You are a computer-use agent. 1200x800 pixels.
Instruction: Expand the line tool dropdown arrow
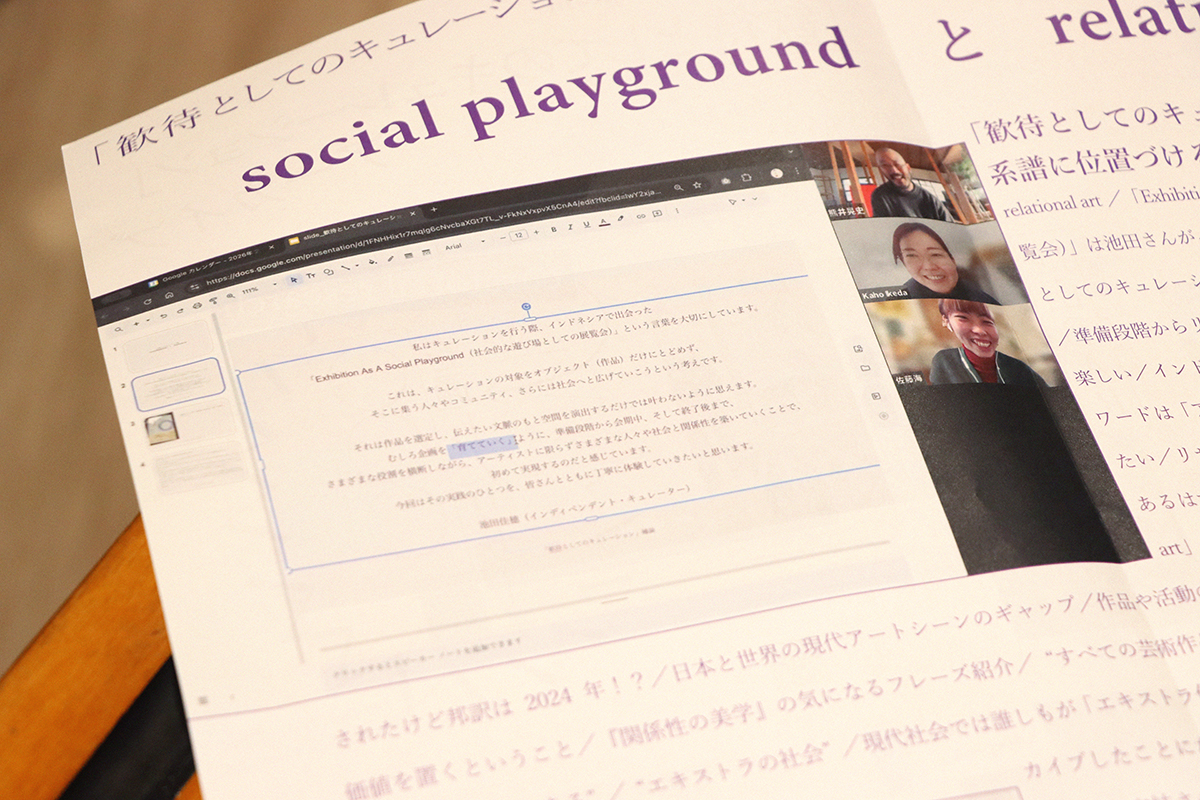357,265
